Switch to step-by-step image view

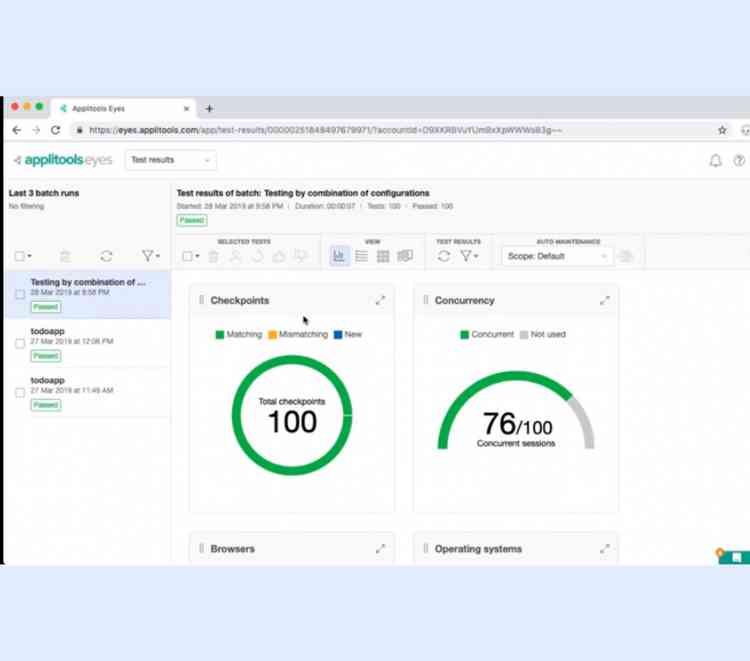[405, 256]
